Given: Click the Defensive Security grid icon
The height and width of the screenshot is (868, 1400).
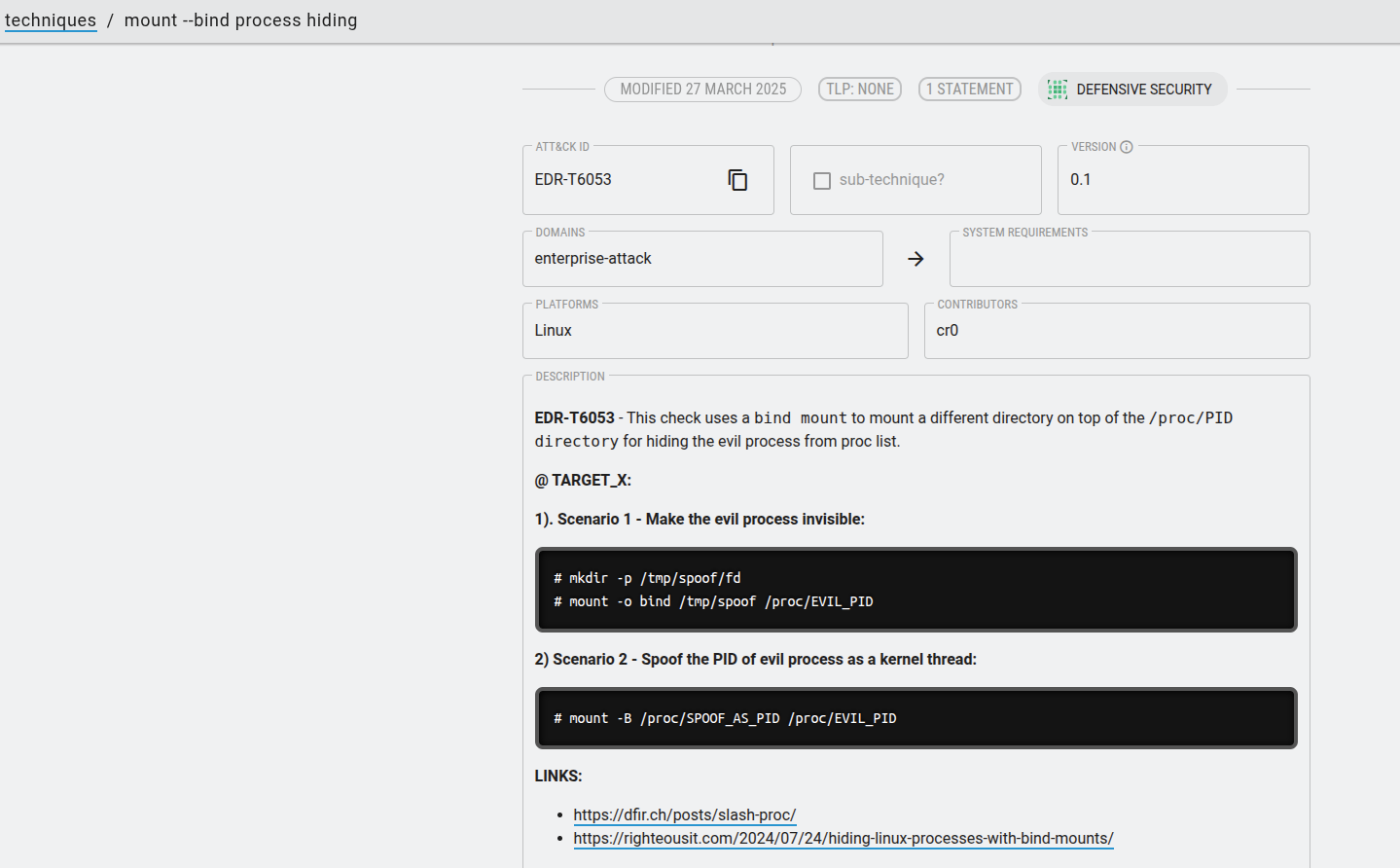Looking at the screenshot, I should click(1058, 90).
